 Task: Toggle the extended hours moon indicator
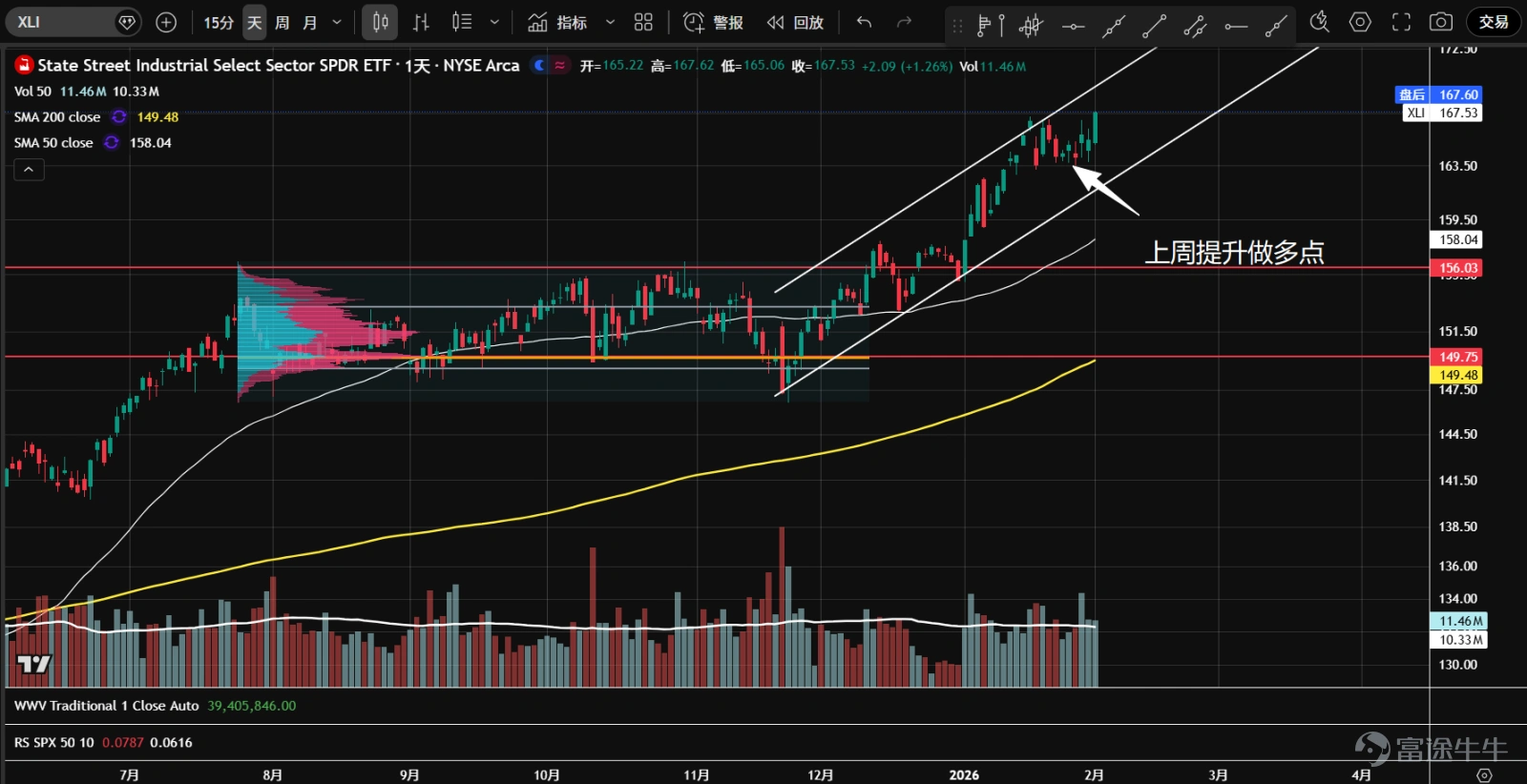pyautogui.click(x=539, y=66)
